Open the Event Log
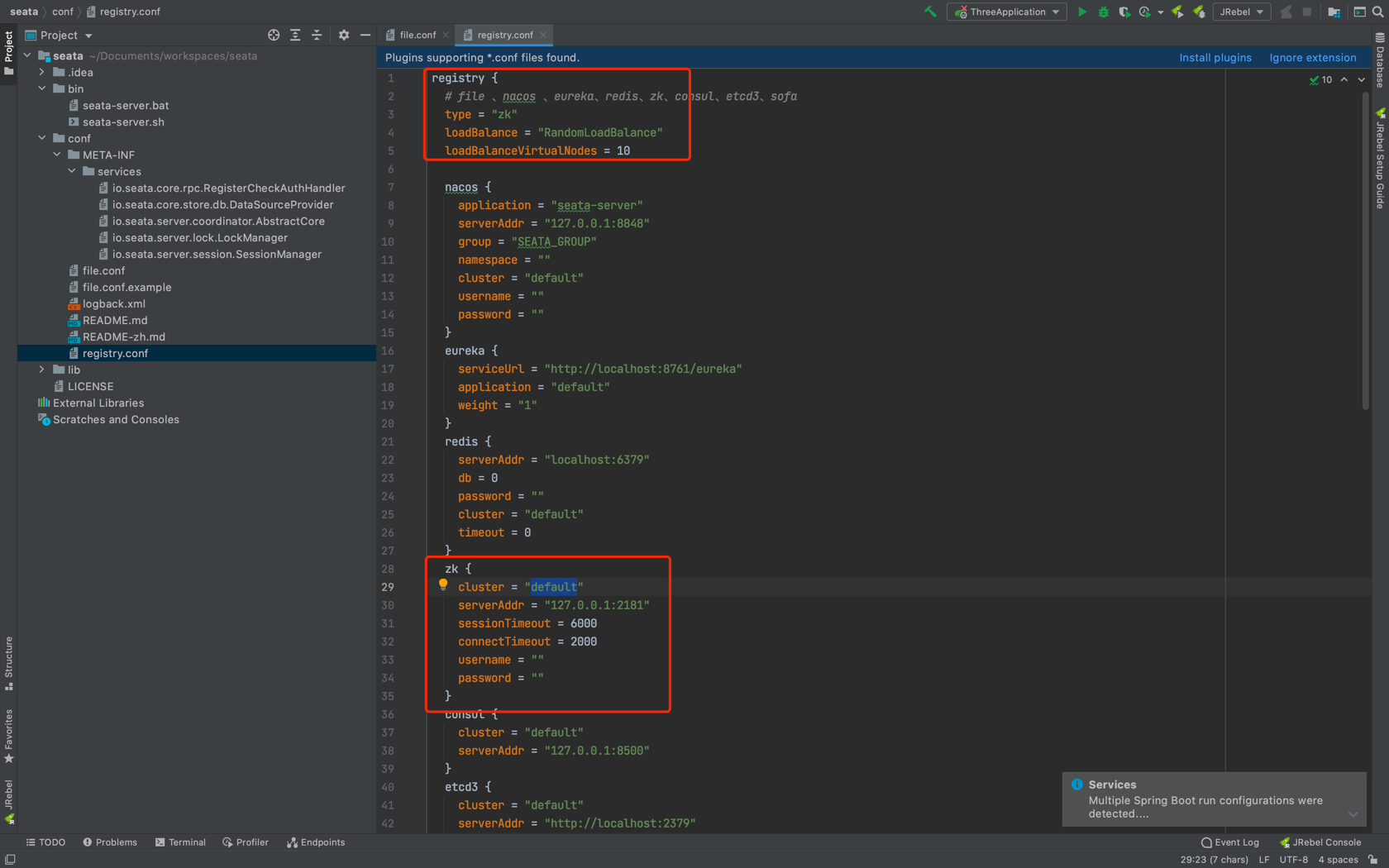 pyautogui.click(x=1230, y=842)
